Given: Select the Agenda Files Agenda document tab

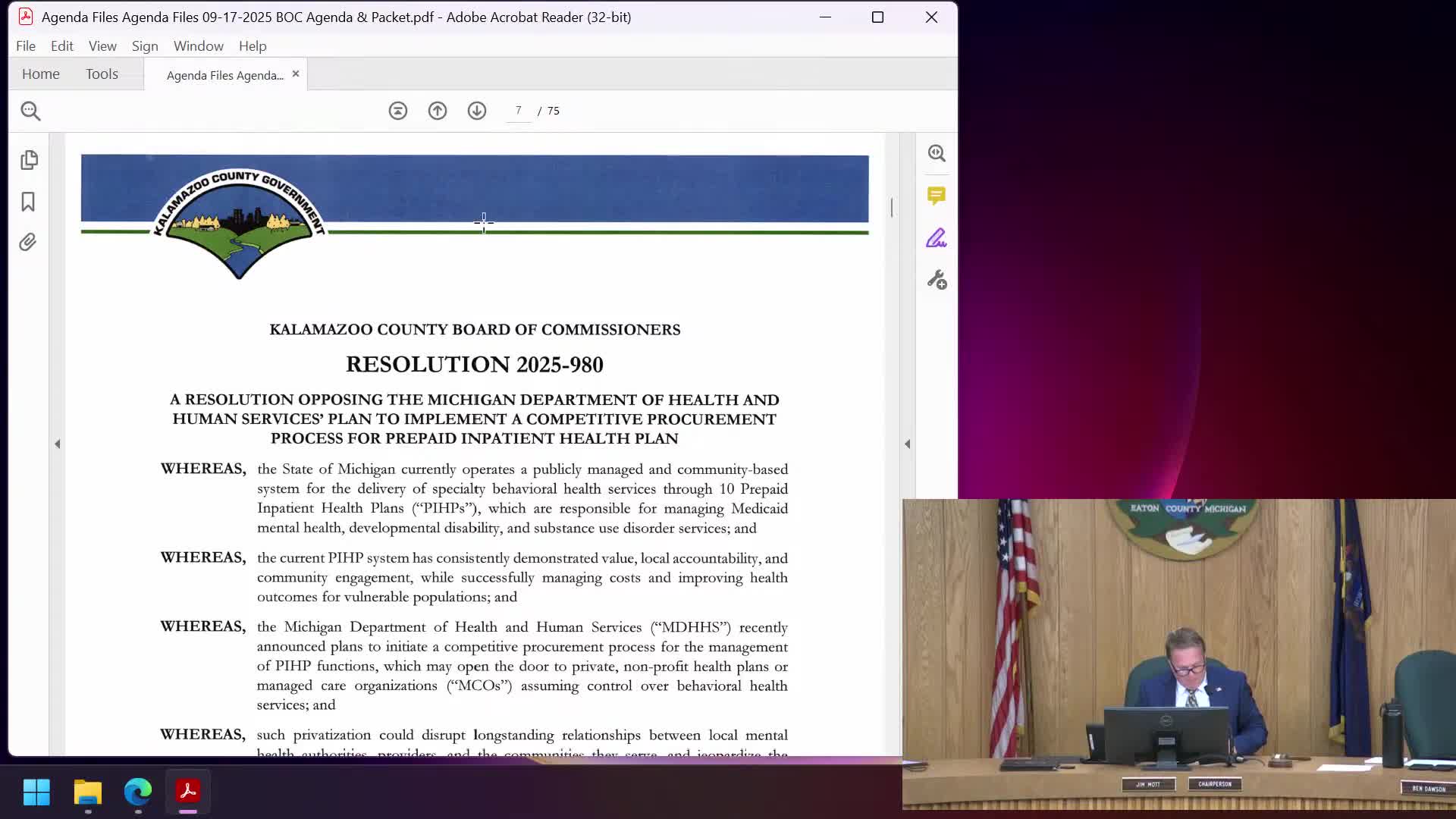Looking at the screenshot, I should click(x=224, y=75).
